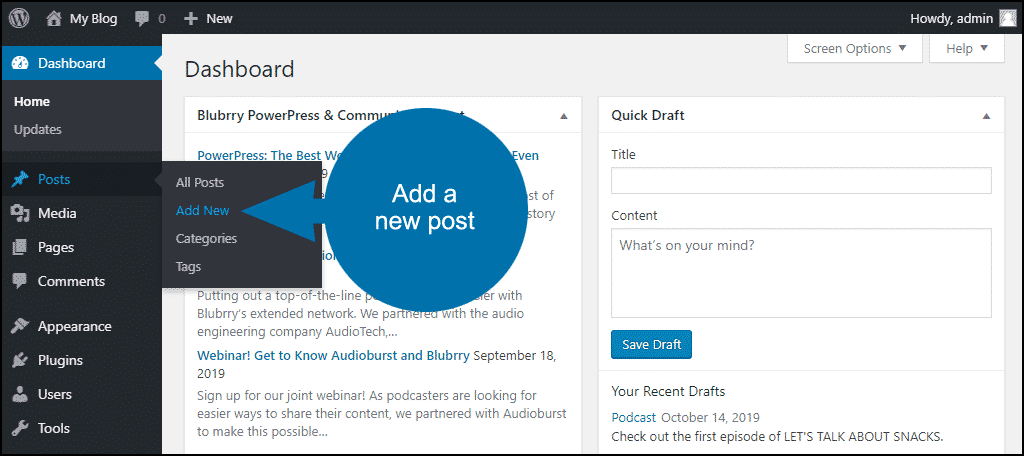Open Appearance paintbrush icon

click(20, 326)
